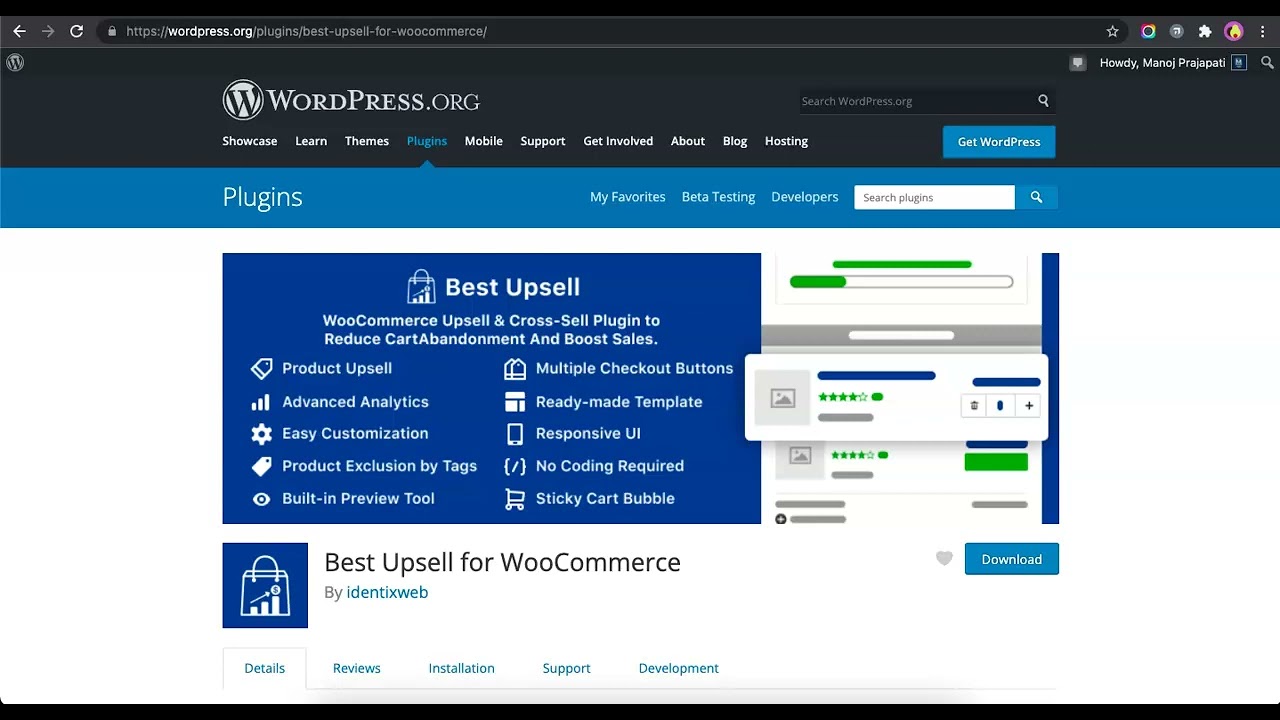Click the WordPress.org logo

point(351,100)
